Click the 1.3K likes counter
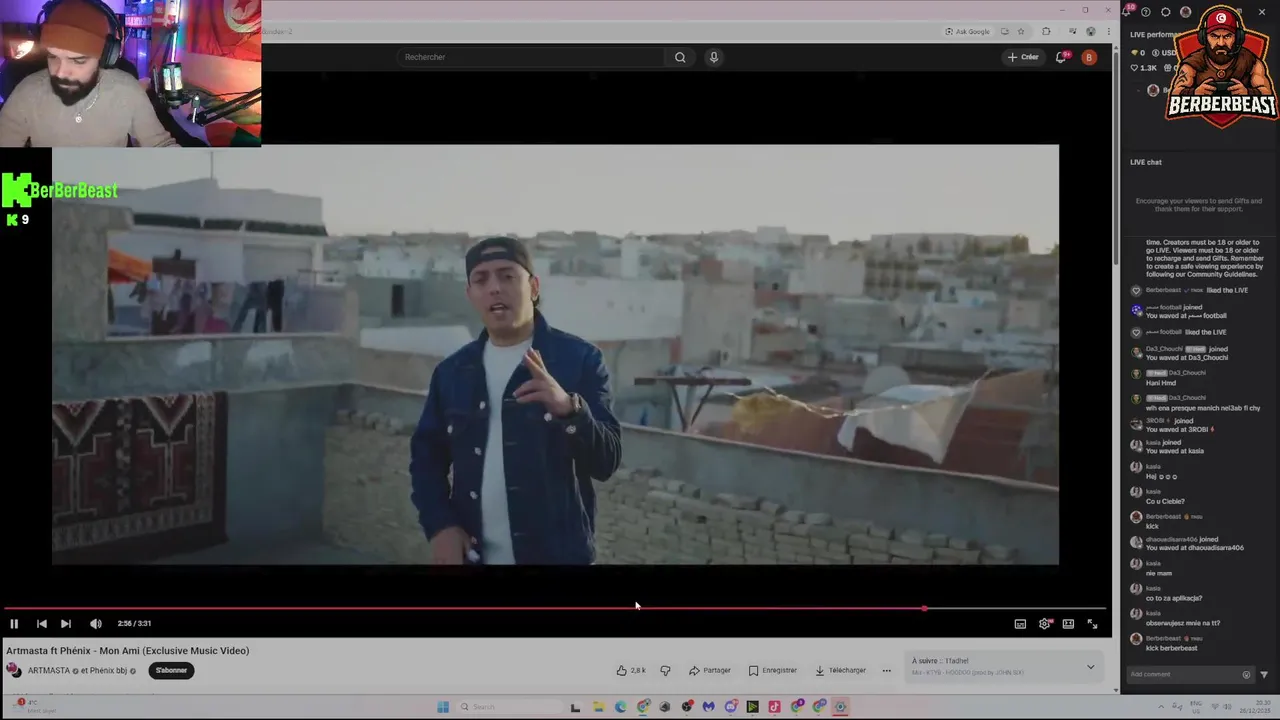This screenshot has height=720, width=1280. coord(1143,68)
